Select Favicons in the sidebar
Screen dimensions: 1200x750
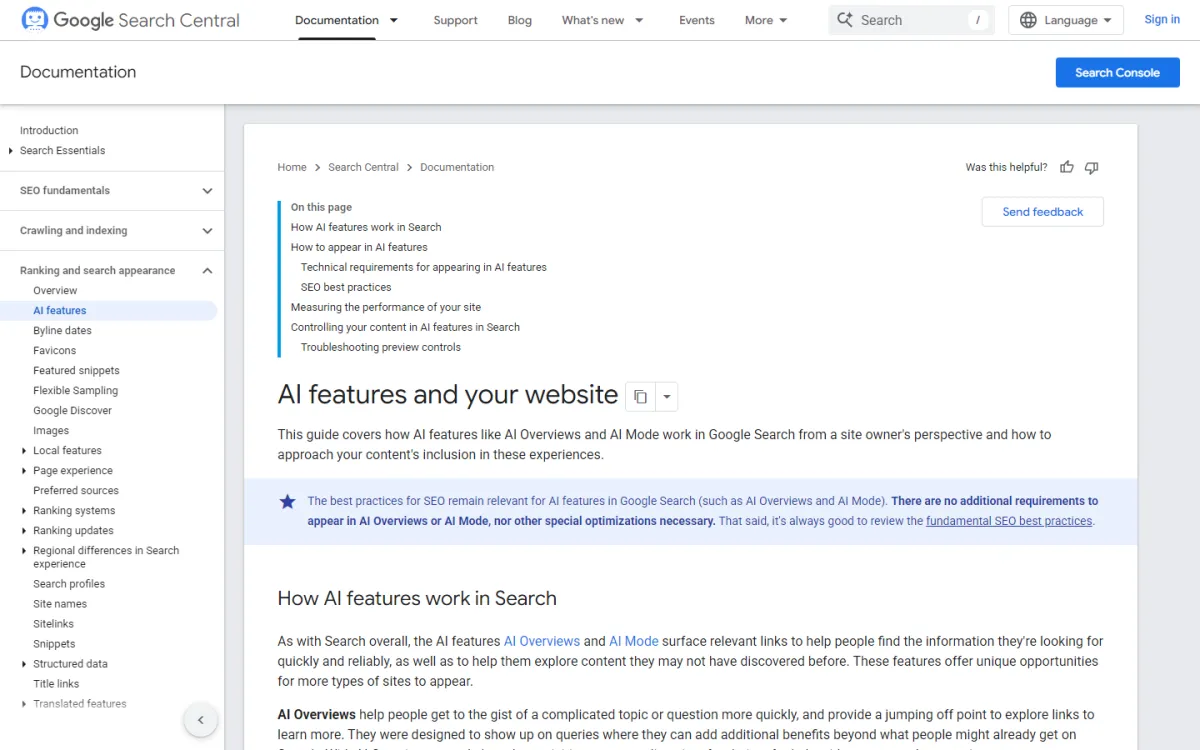54,351
